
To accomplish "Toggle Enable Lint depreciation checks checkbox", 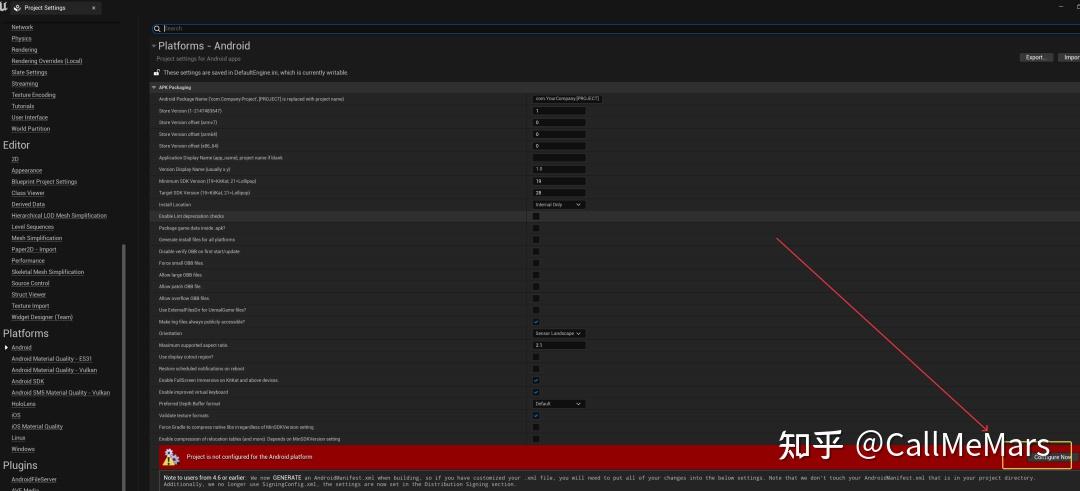I will [x=536, y=216].
